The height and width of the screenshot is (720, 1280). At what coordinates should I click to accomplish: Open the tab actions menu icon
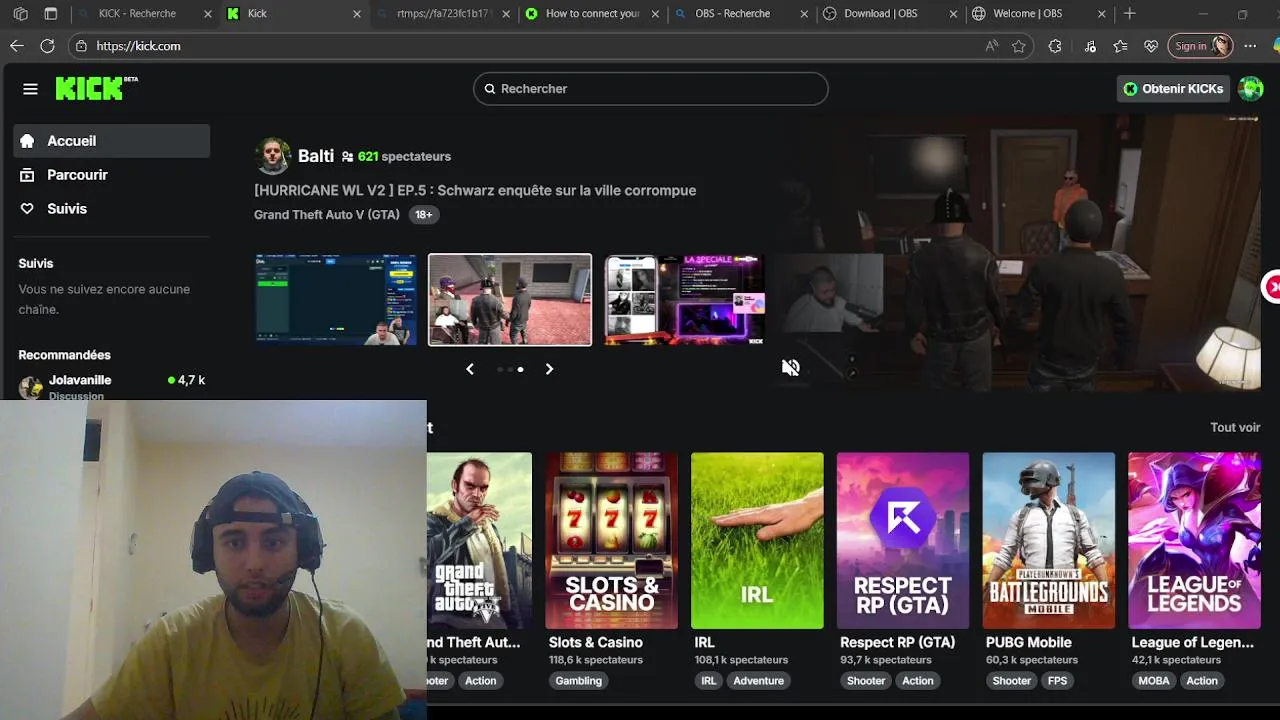pos(51,14)
